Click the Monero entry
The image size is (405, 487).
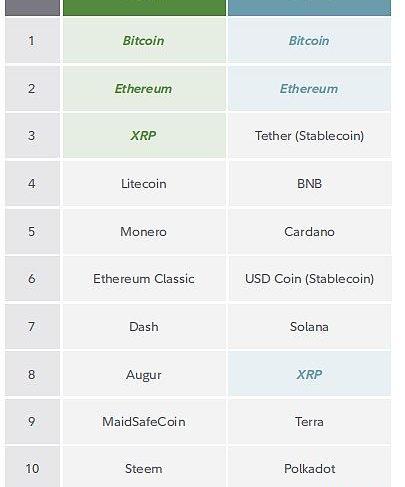tap(144, 231)
